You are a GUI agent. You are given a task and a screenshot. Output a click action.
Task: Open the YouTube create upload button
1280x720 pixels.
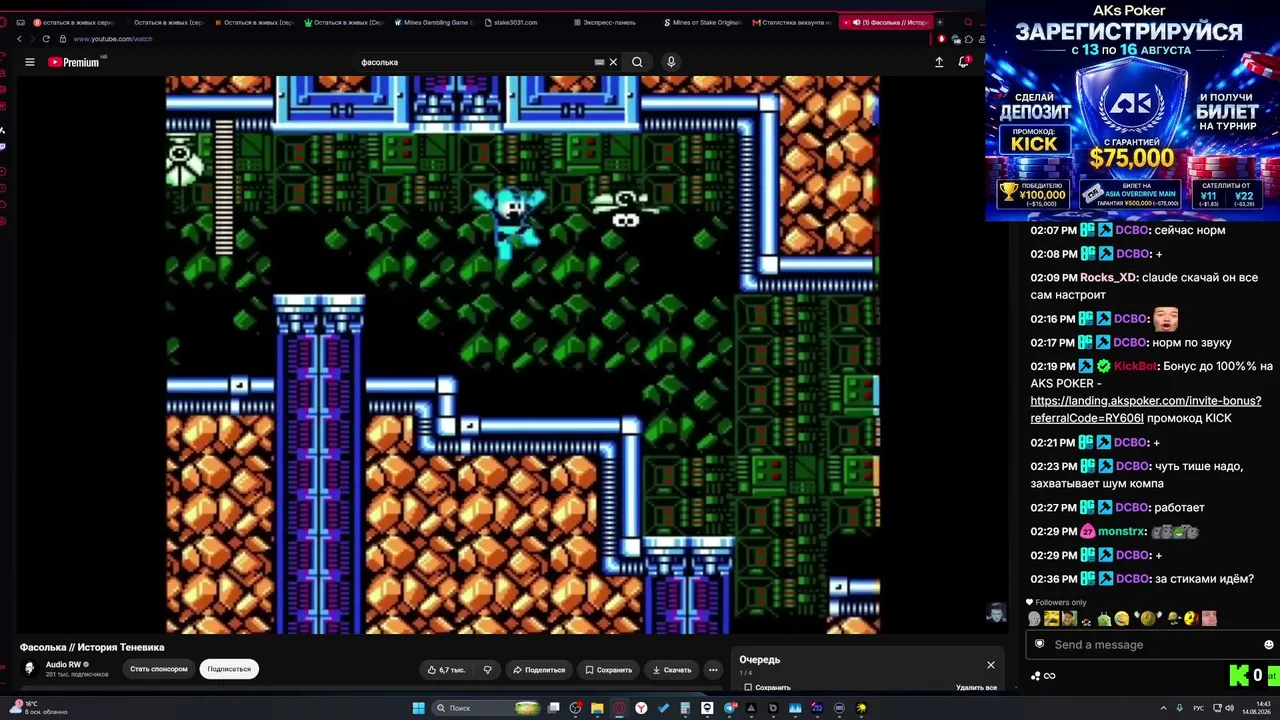(x=939, y=62)
